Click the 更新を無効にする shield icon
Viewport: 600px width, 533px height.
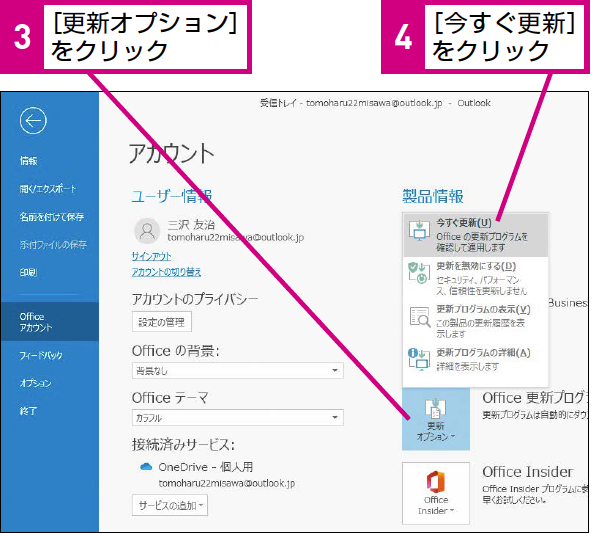click(x=419, y=273)
